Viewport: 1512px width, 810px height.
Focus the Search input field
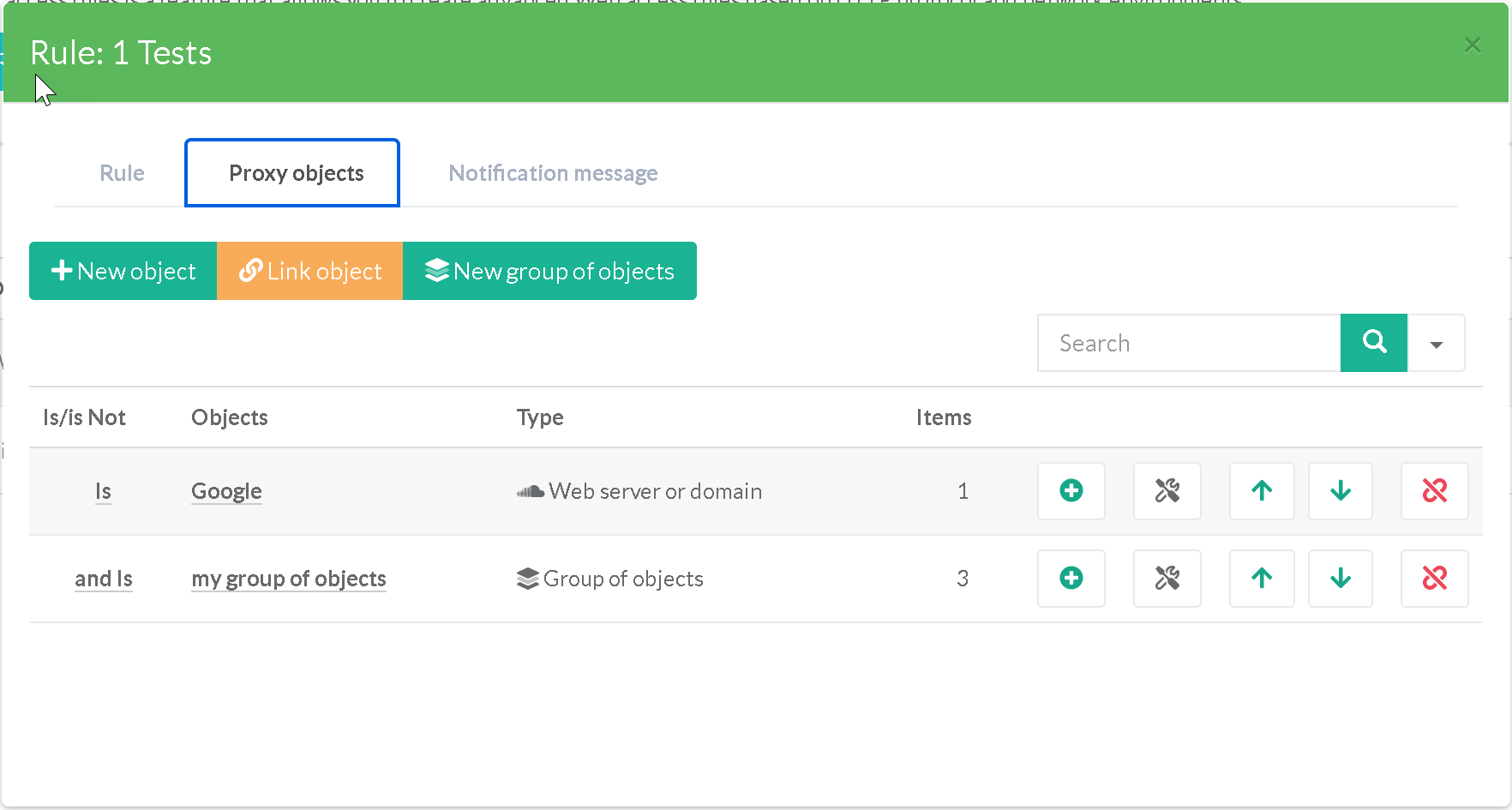click(1189, 343)
